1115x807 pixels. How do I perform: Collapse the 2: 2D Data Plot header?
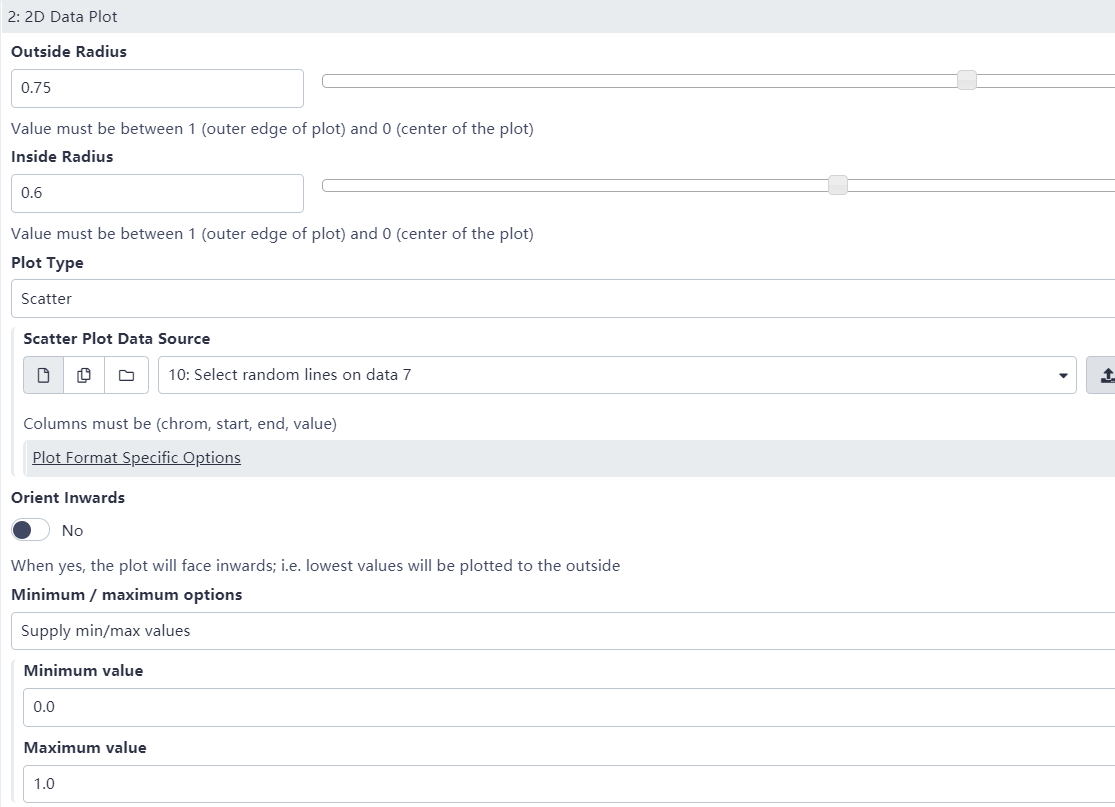(x=62, y=16)
